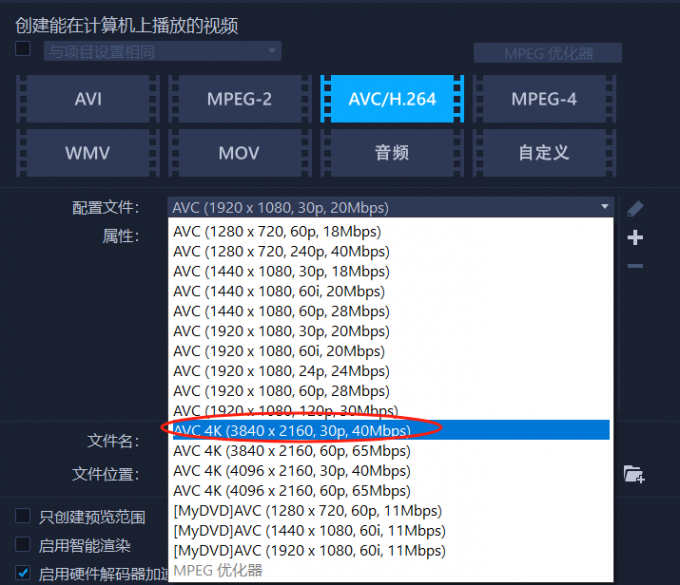Select the 自定义 custom format tab
The image size is (680, 585).
tap(544, 153)
